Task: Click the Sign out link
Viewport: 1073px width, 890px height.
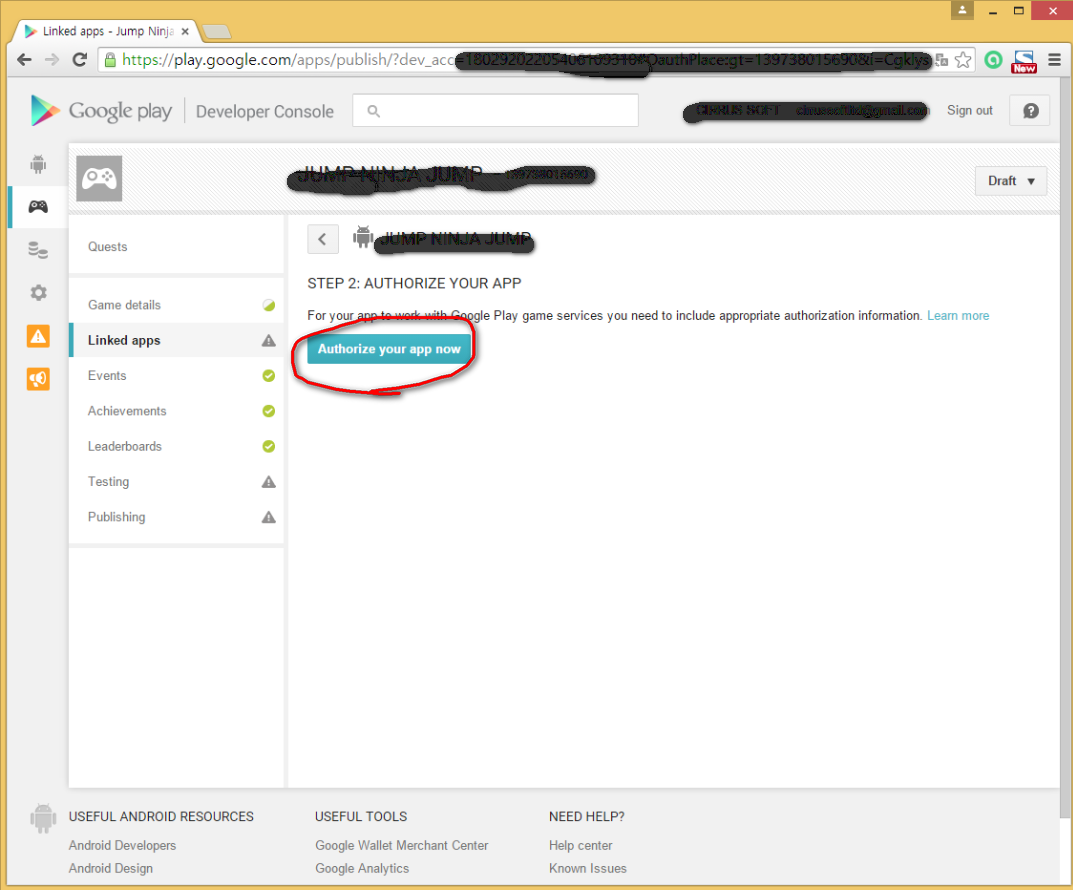Action: (969, 111)
